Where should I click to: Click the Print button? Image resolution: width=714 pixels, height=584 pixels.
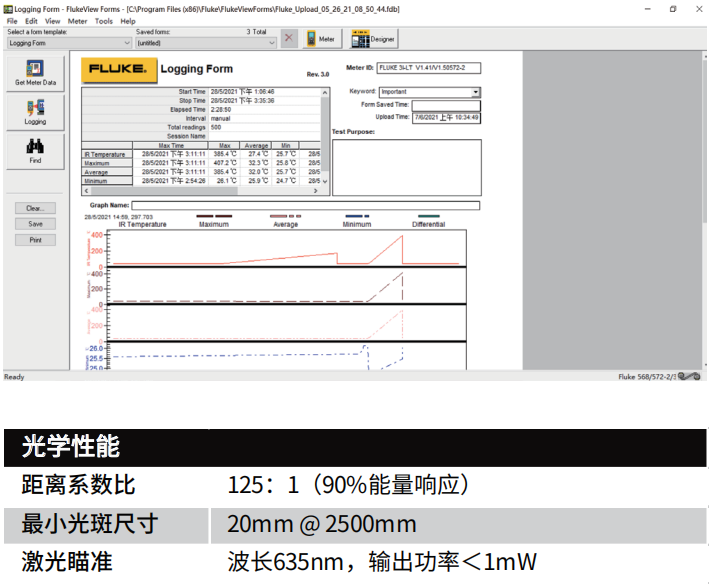[x=35, y=240]
